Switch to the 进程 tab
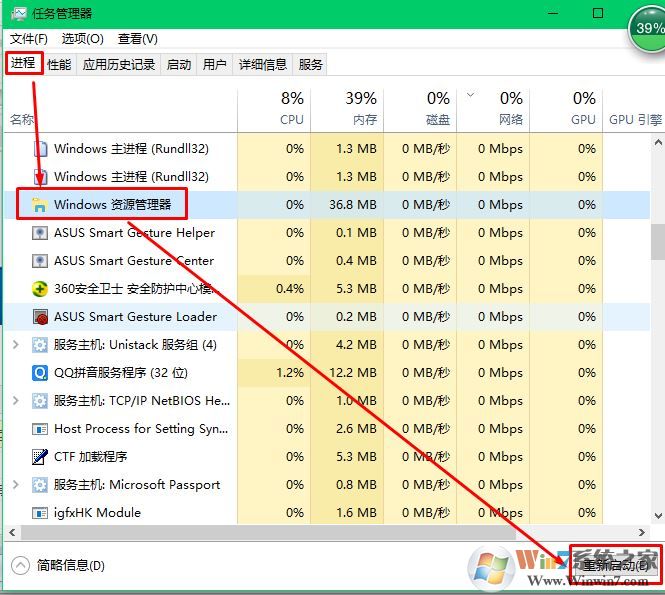 tap(24, 64)
